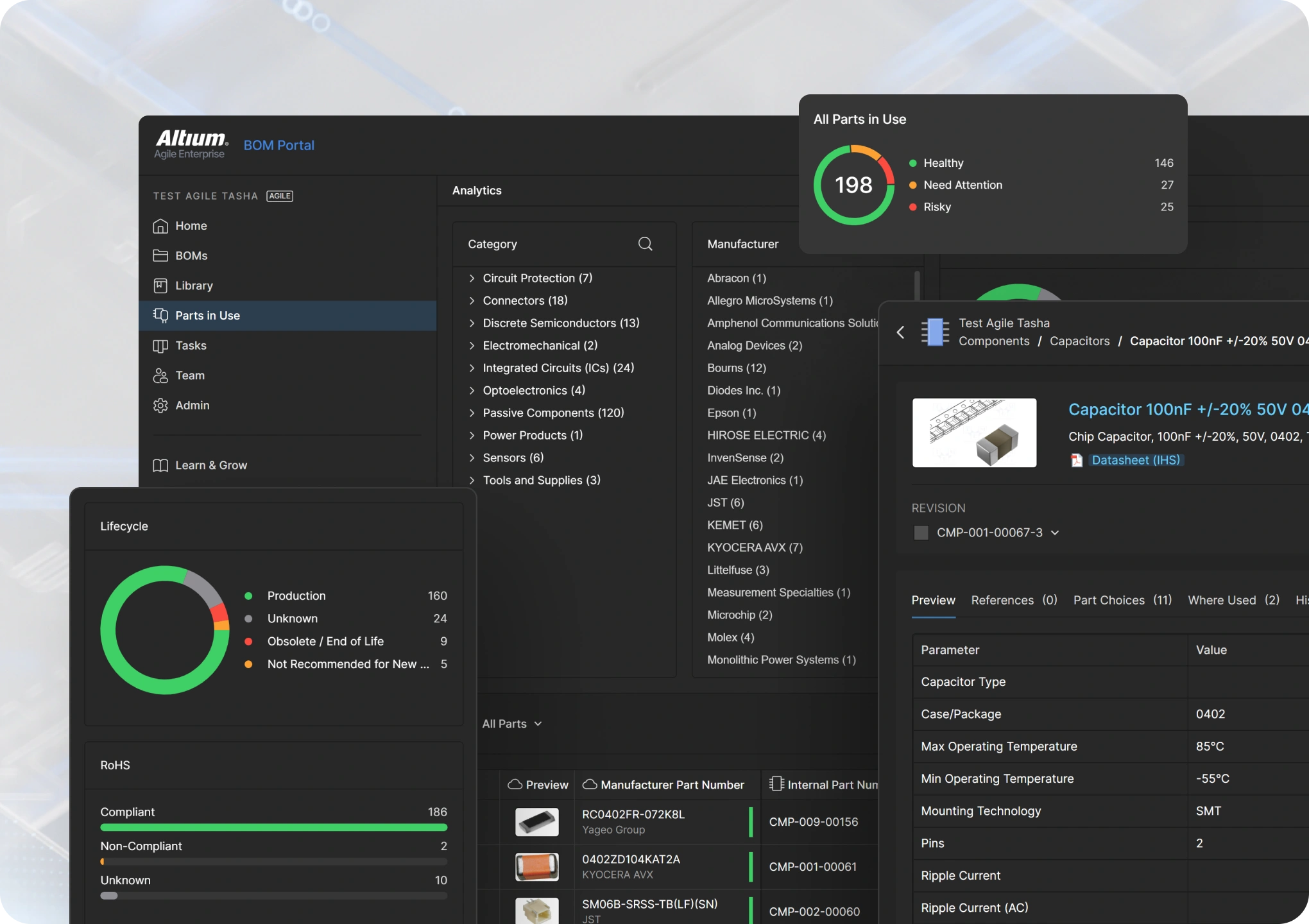Click the capacitor component preview image

point(974,432)
